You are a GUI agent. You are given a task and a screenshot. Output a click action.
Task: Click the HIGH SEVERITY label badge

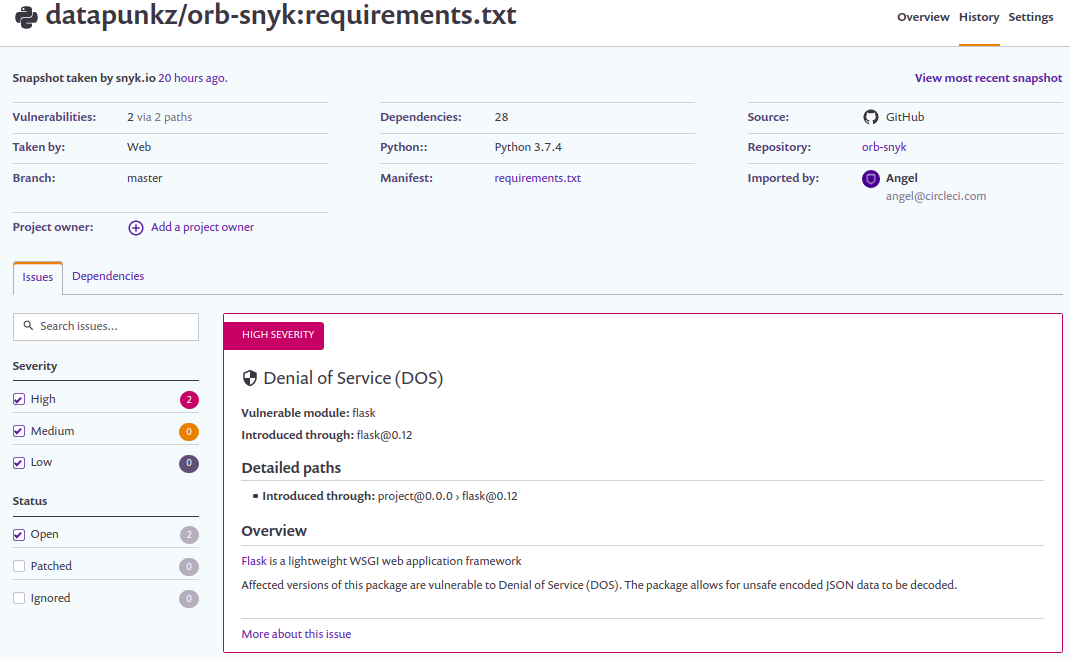274,335
